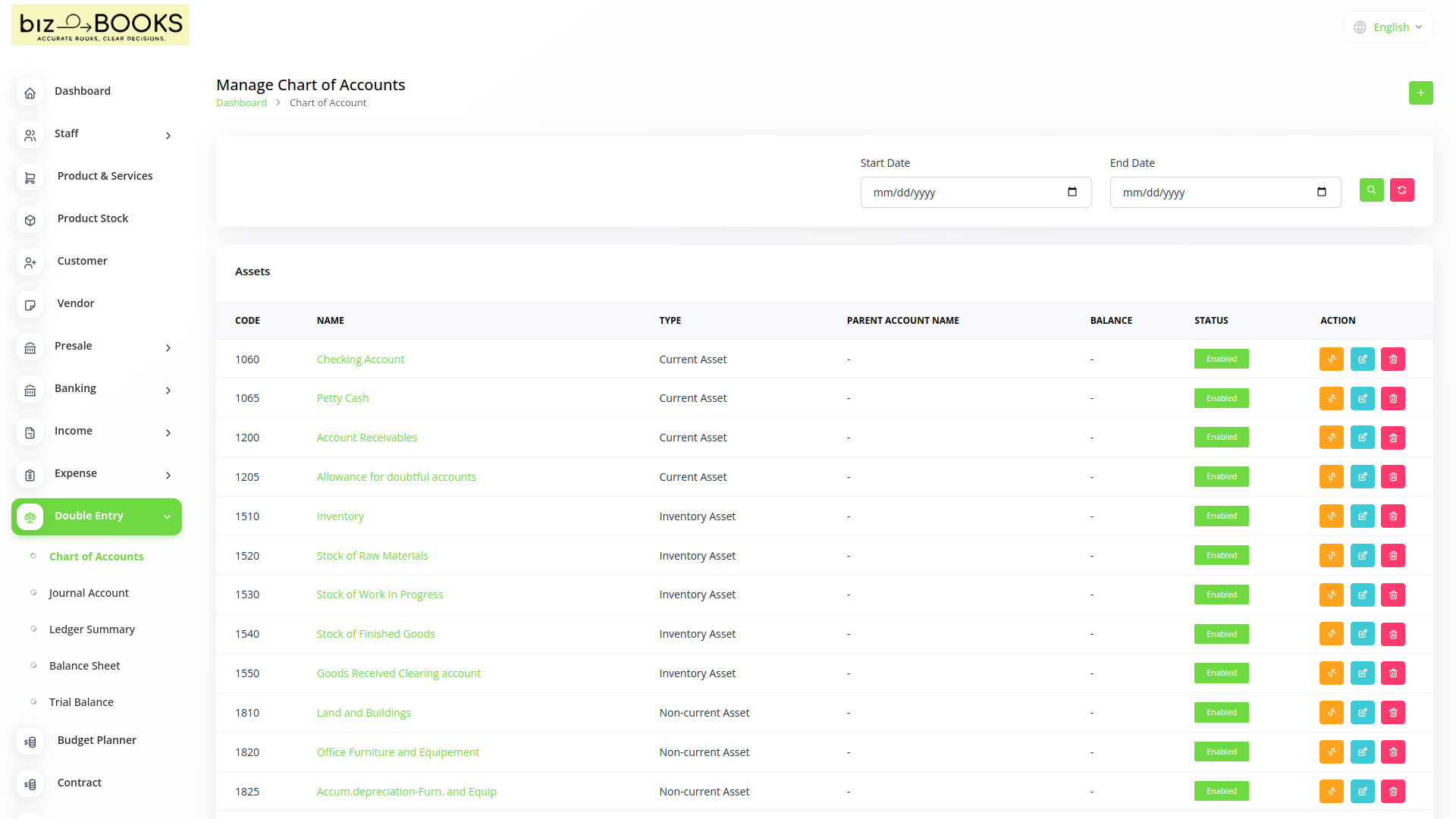The width and height of the screenshot is (1456, 819).
Task: Click the Dashboard breadcrumb link
Action: [241, 103]
